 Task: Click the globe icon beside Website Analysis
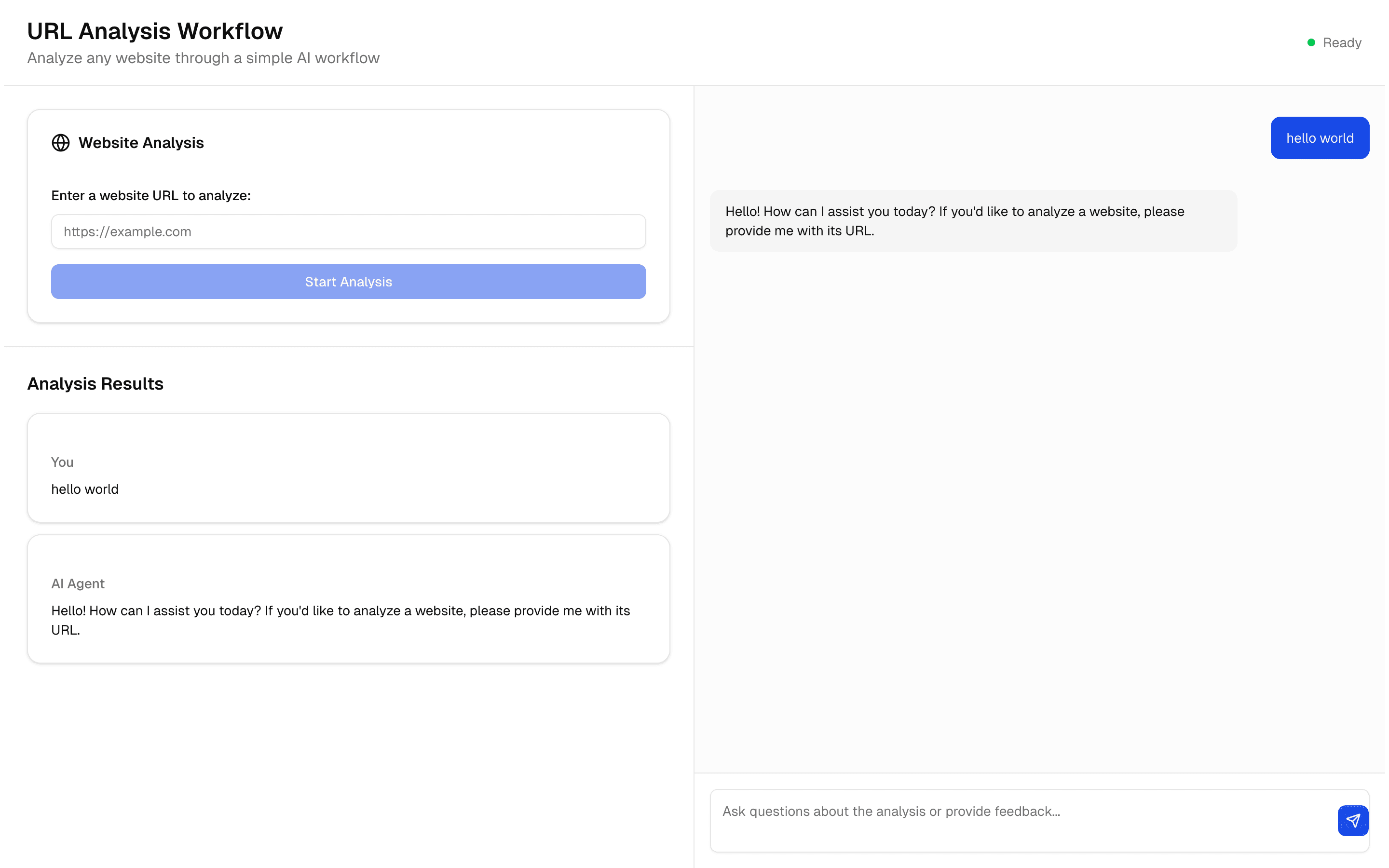(x=60, y=142)
